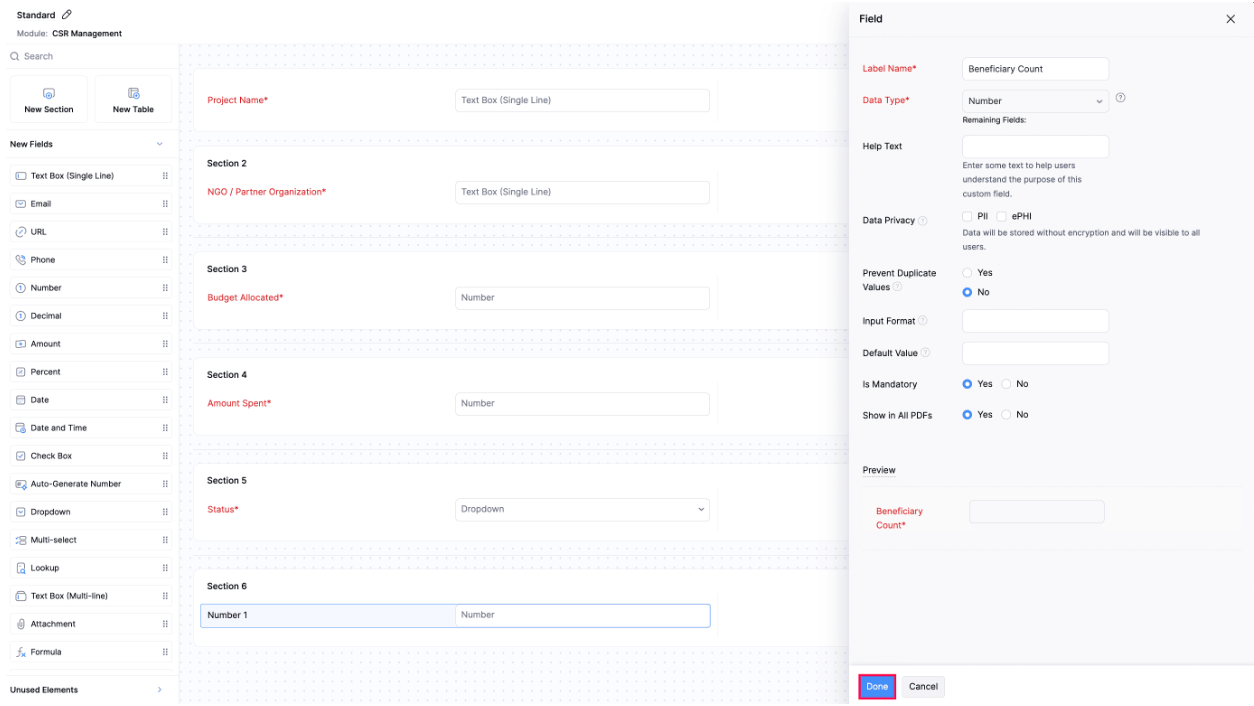Viewport: 1254px width, 706px height.
Task: Click the Done button
Action: 876,687
